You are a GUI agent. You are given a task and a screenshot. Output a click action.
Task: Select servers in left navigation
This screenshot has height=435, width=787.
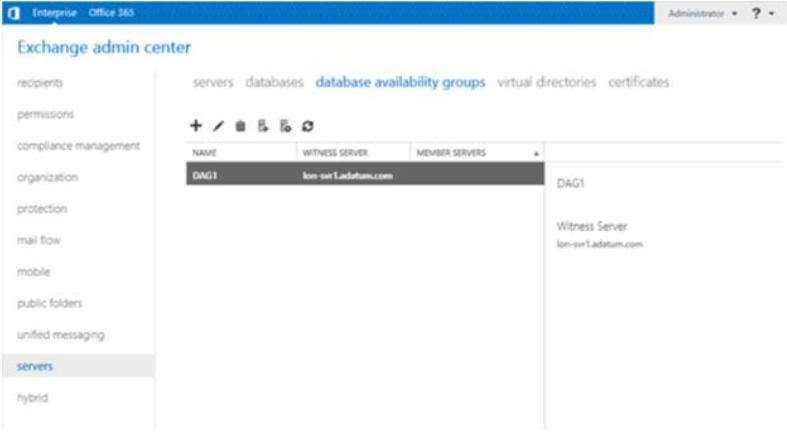[78, 366]
